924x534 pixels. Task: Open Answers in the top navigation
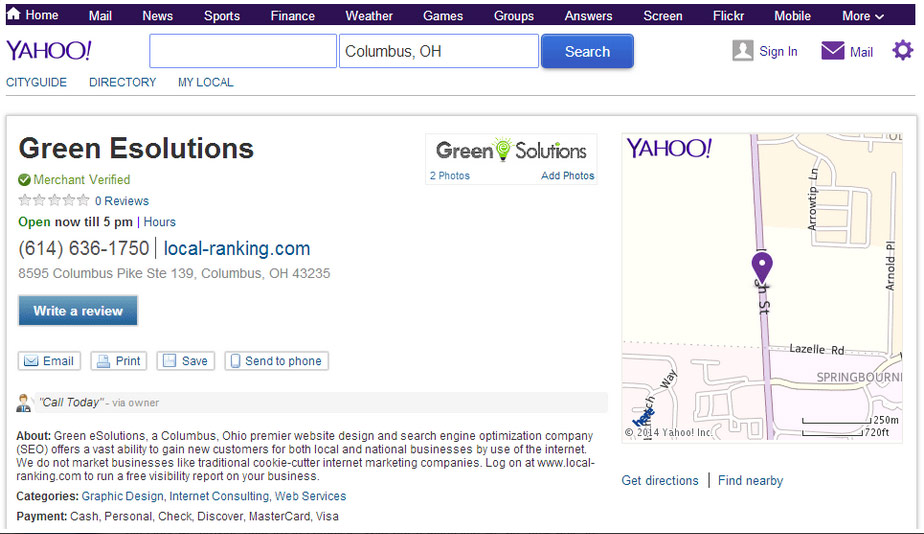(x=588, y=16)
